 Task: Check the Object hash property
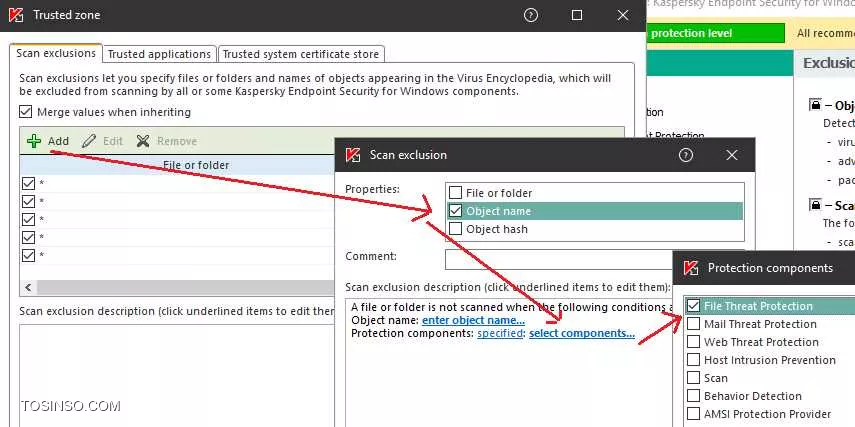point(455,229)
